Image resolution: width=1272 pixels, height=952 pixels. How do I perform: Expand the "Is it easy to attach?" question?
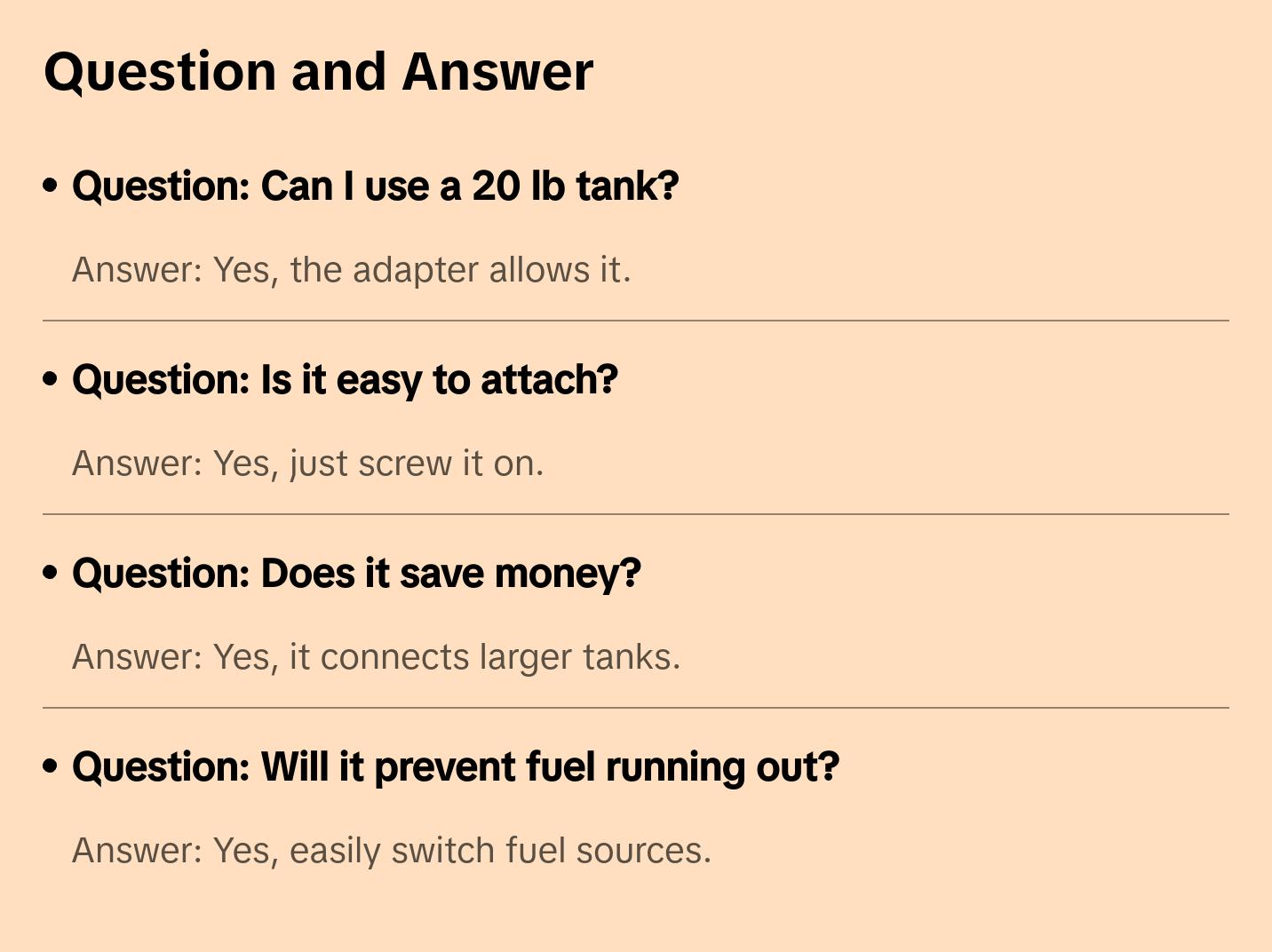pyautogui.click(x=345, y=380)
